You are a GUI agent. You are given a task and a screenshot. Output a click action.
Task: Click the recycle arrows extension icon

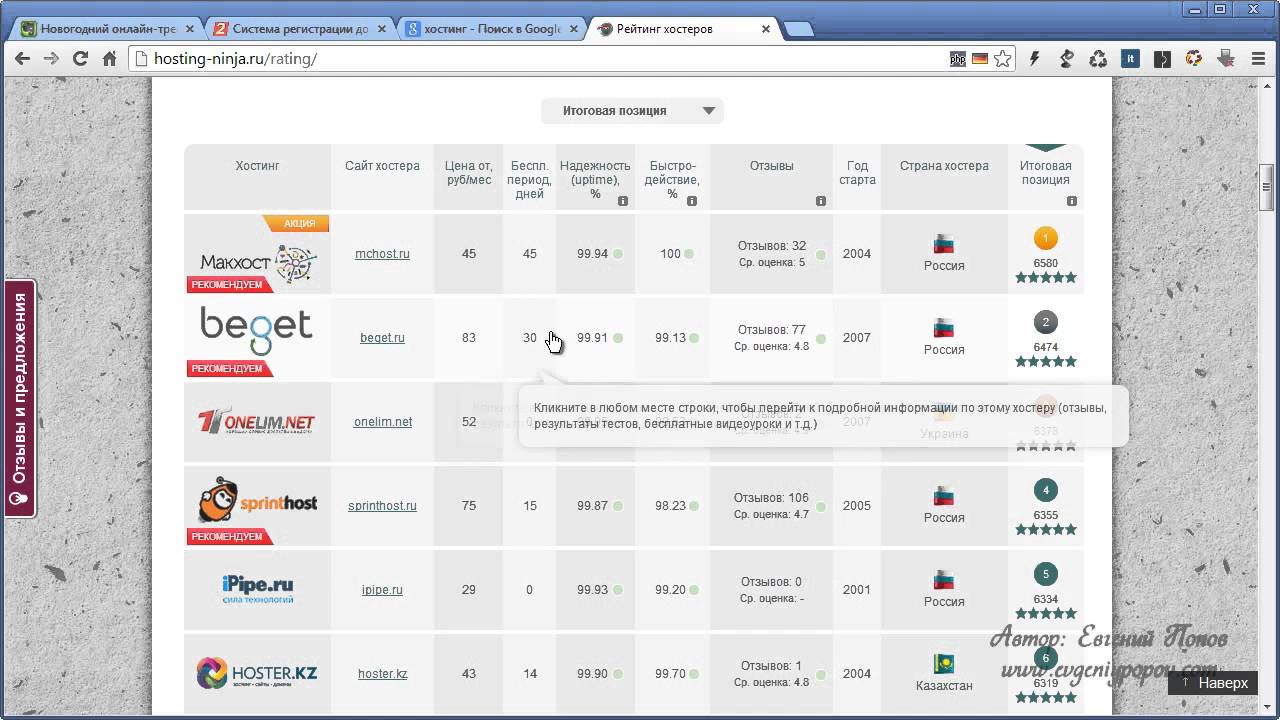pos(1098,59)
